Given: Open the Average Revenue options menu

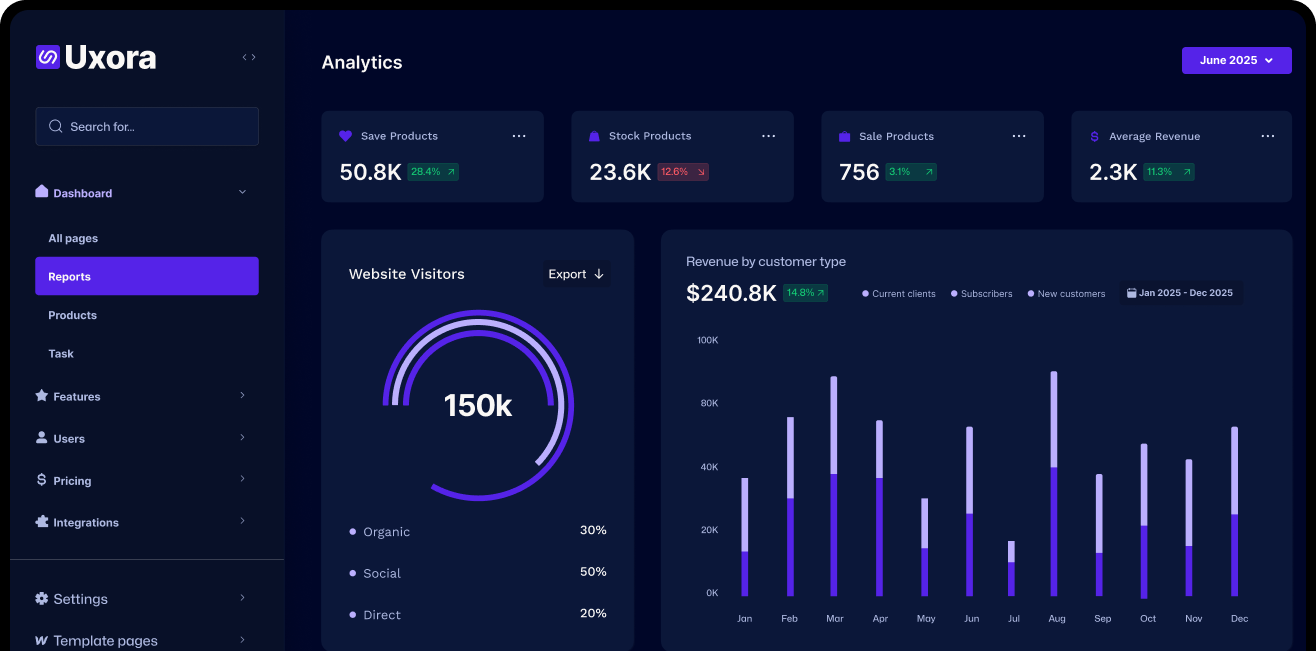Looking at the screenshot, I should [1267, 136].
